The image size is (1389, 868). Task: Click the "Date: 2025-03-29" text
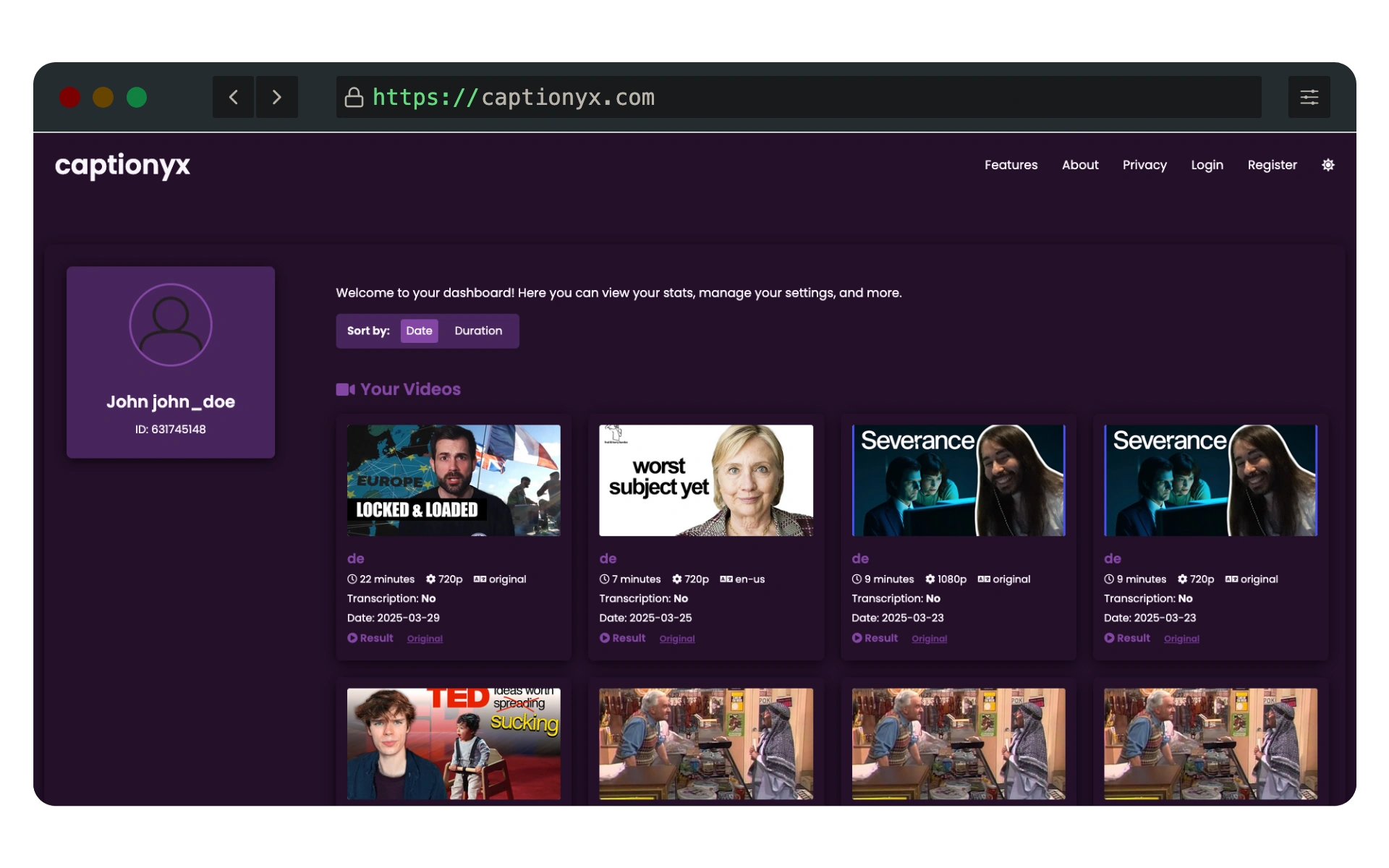[x=394, y=618]
